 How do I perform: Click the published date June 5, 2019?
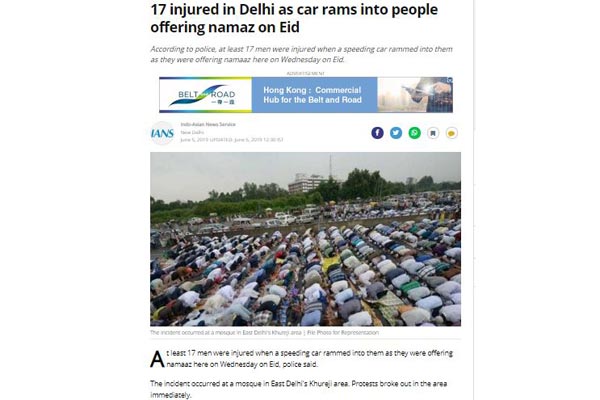tap(194, 140)
